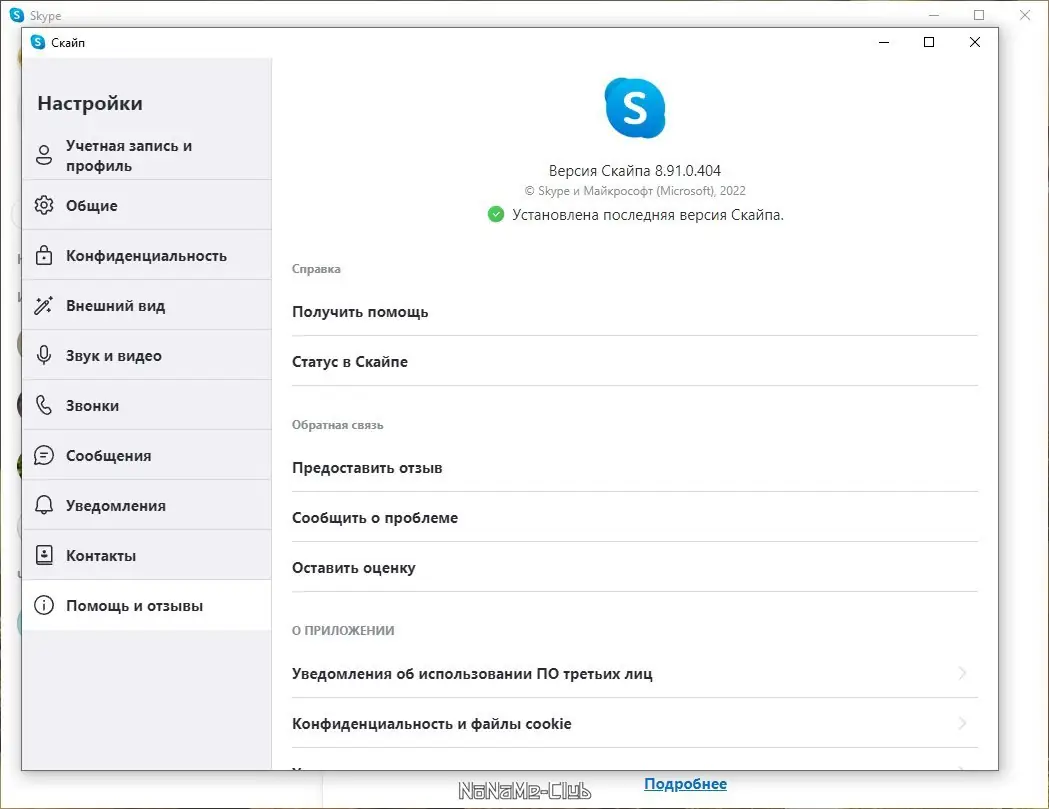Click the Skype icon in Скайп title bar
The height and width of the screenshot is (809, 1049).
(38, 42)
